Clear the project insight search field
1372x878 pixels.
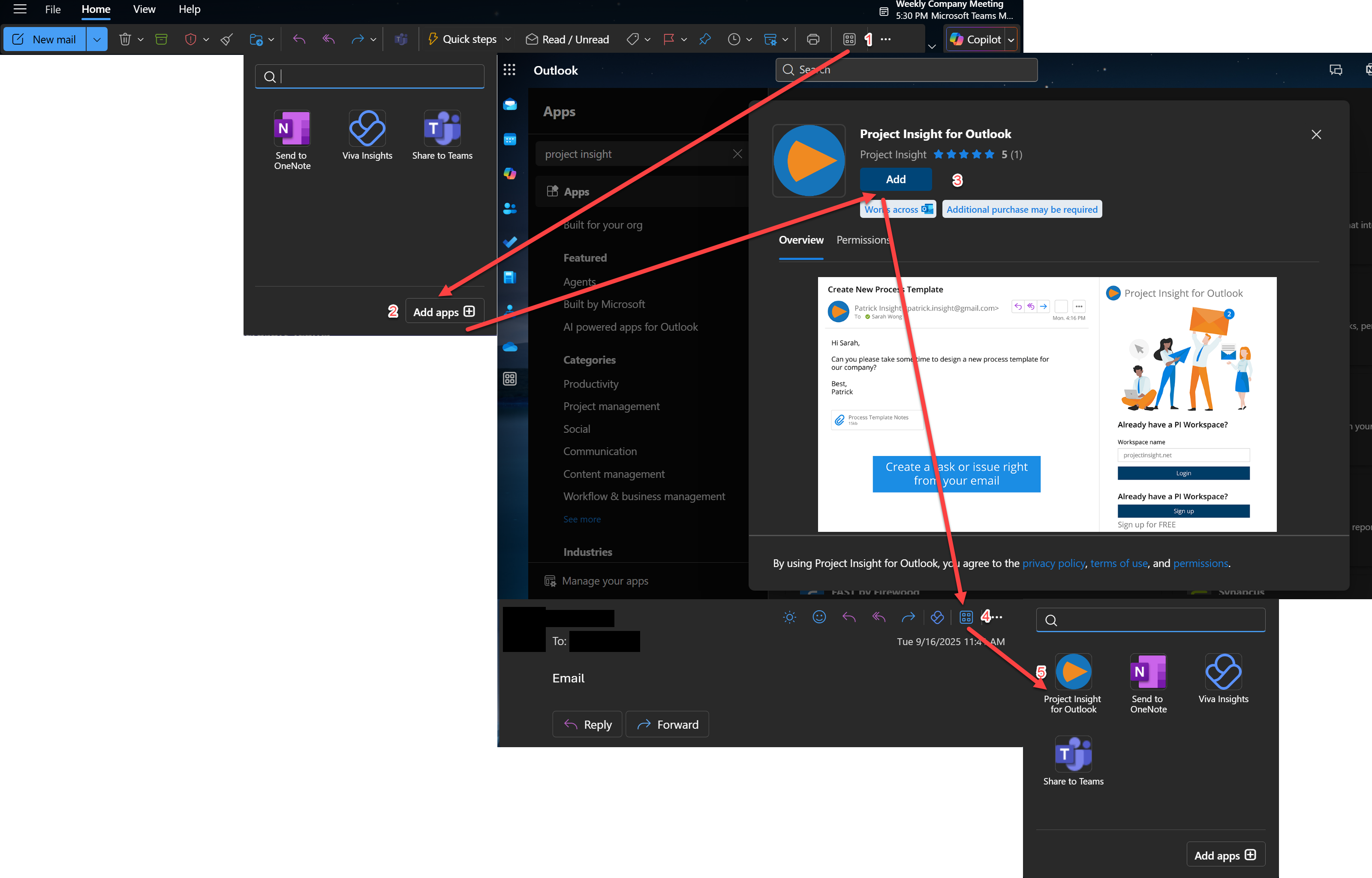pyautogui.click(x=737, y=154)
